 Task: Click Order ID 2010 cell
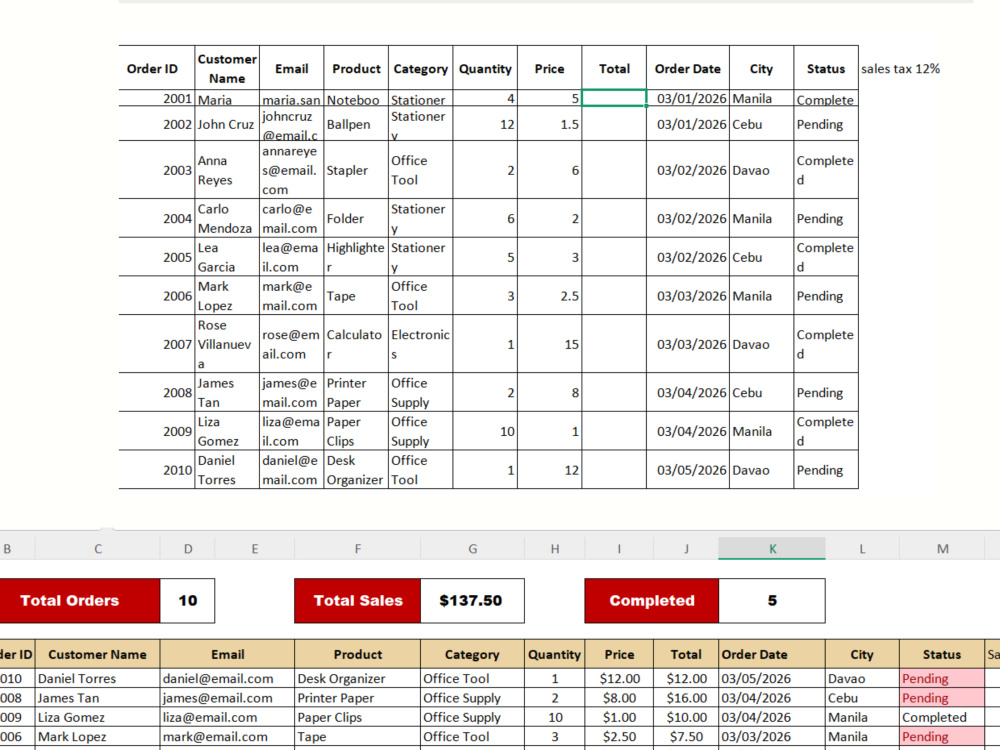tap(157, 470)
